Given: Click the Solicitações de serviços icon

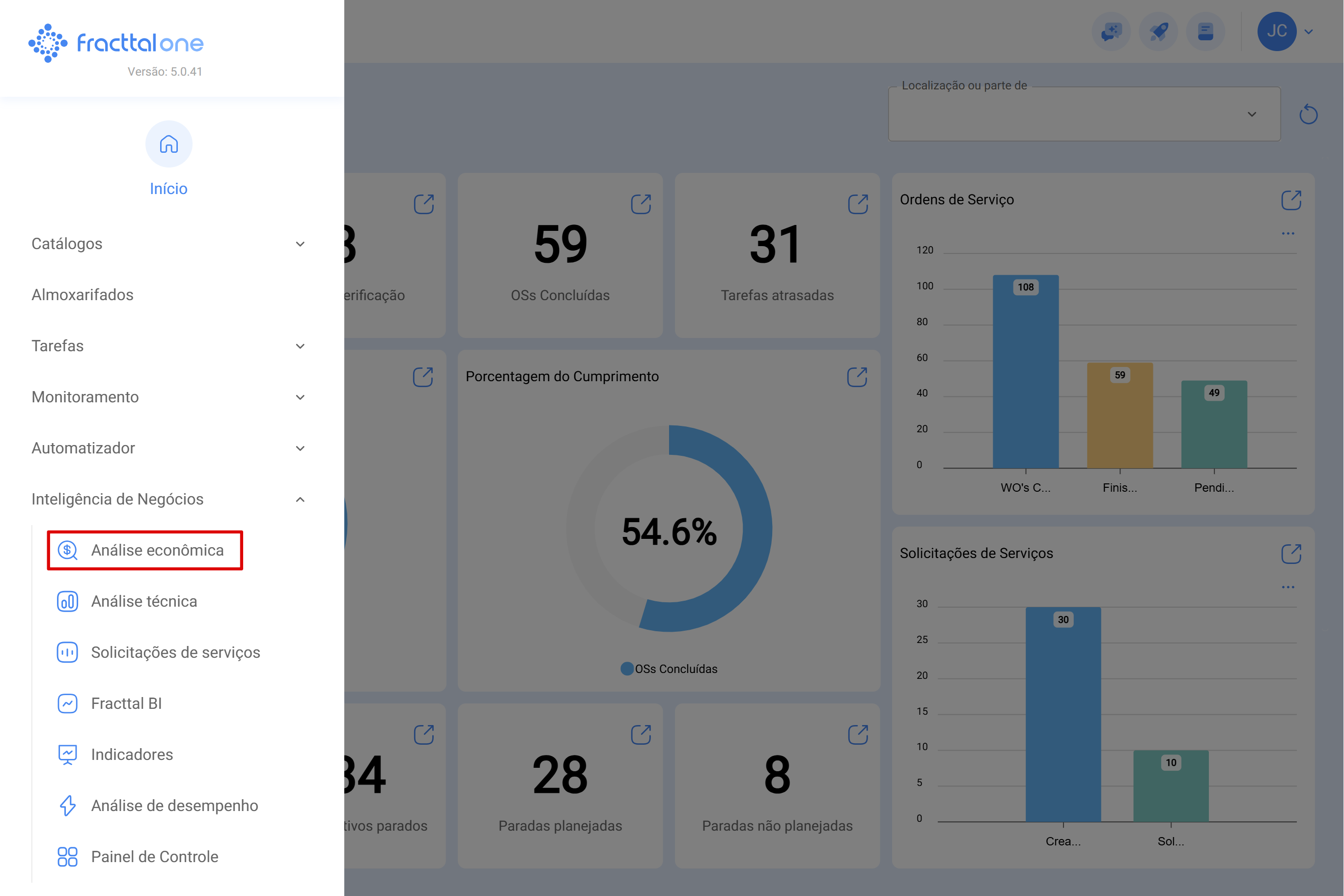Looking at the screenshot, I should [x=67, y=652].
